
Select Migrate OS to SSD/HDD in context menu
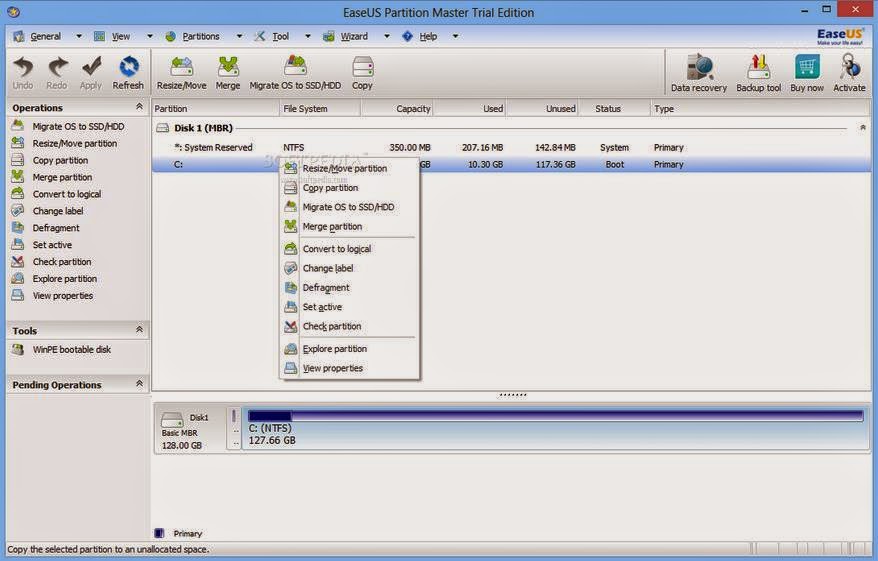point(350,207)
